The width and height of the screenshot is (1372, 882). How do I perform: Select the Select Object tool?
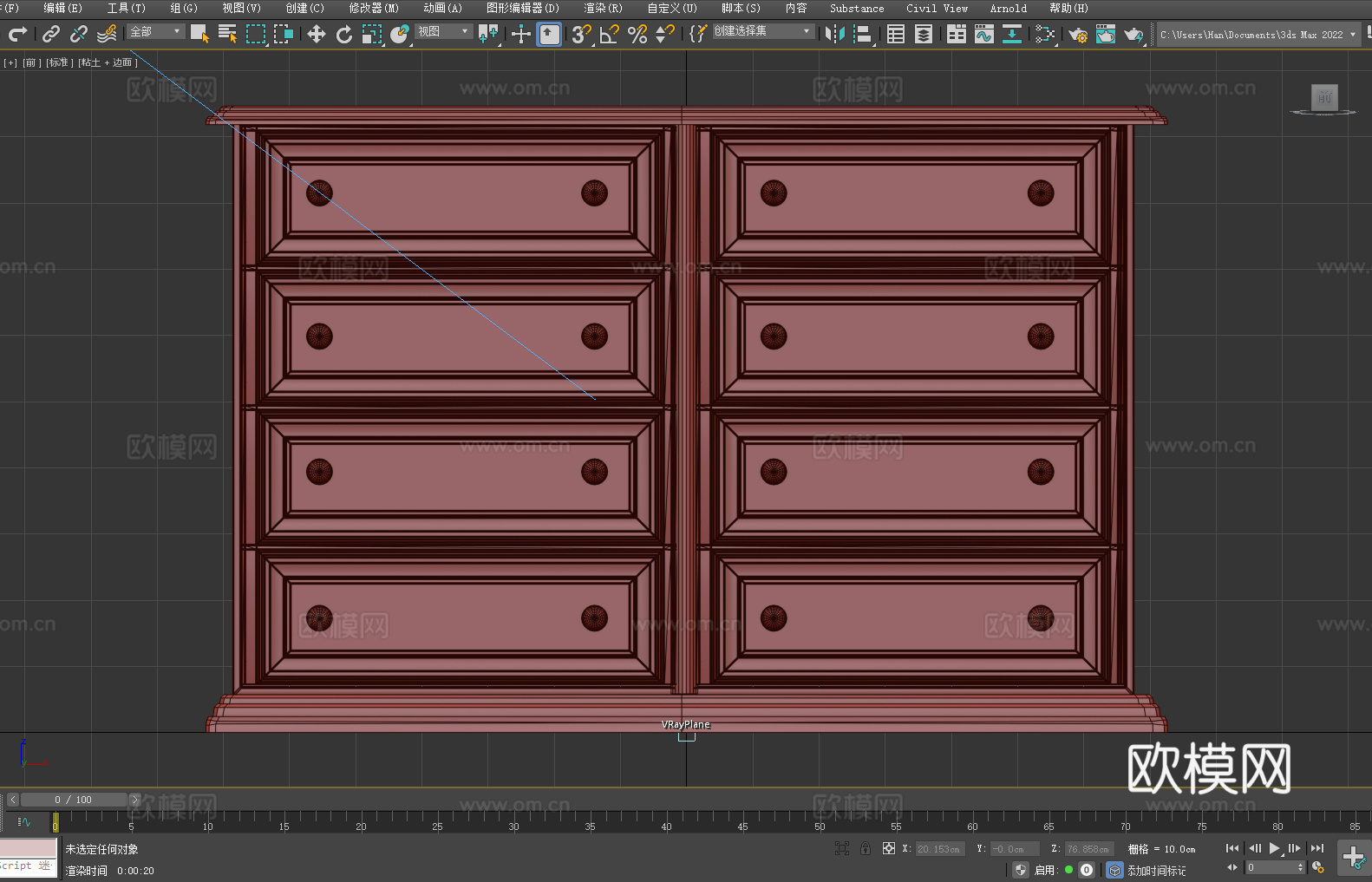[199, 34]
